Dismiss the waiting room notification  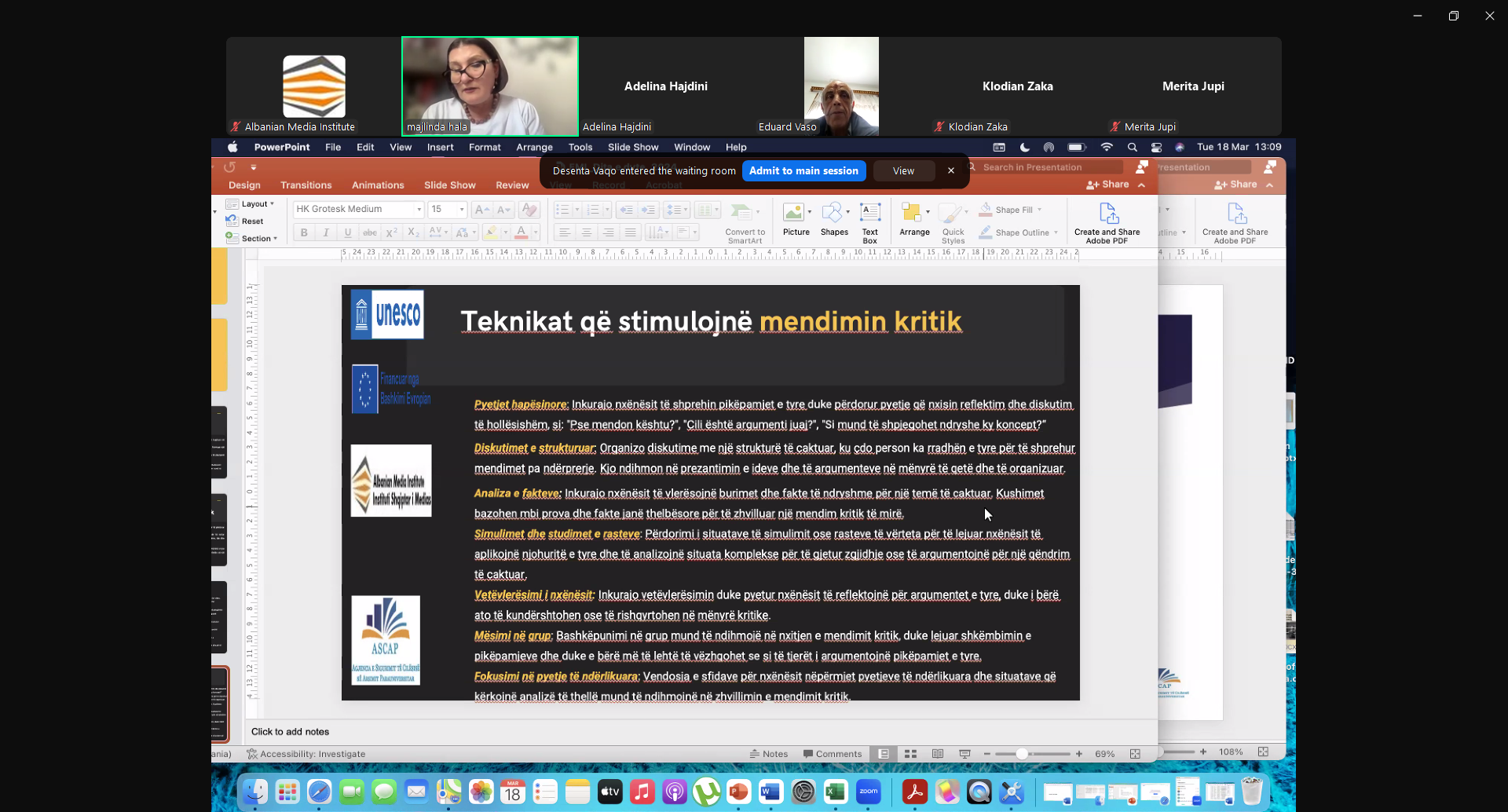tap(950, 170)
